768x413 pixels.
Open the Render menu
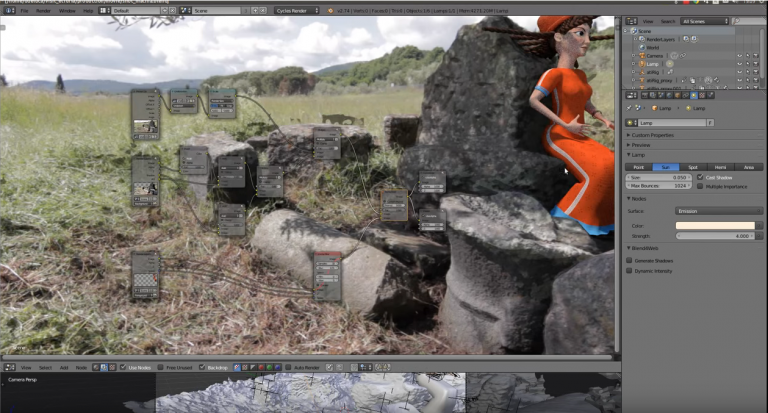click(43, 10)
